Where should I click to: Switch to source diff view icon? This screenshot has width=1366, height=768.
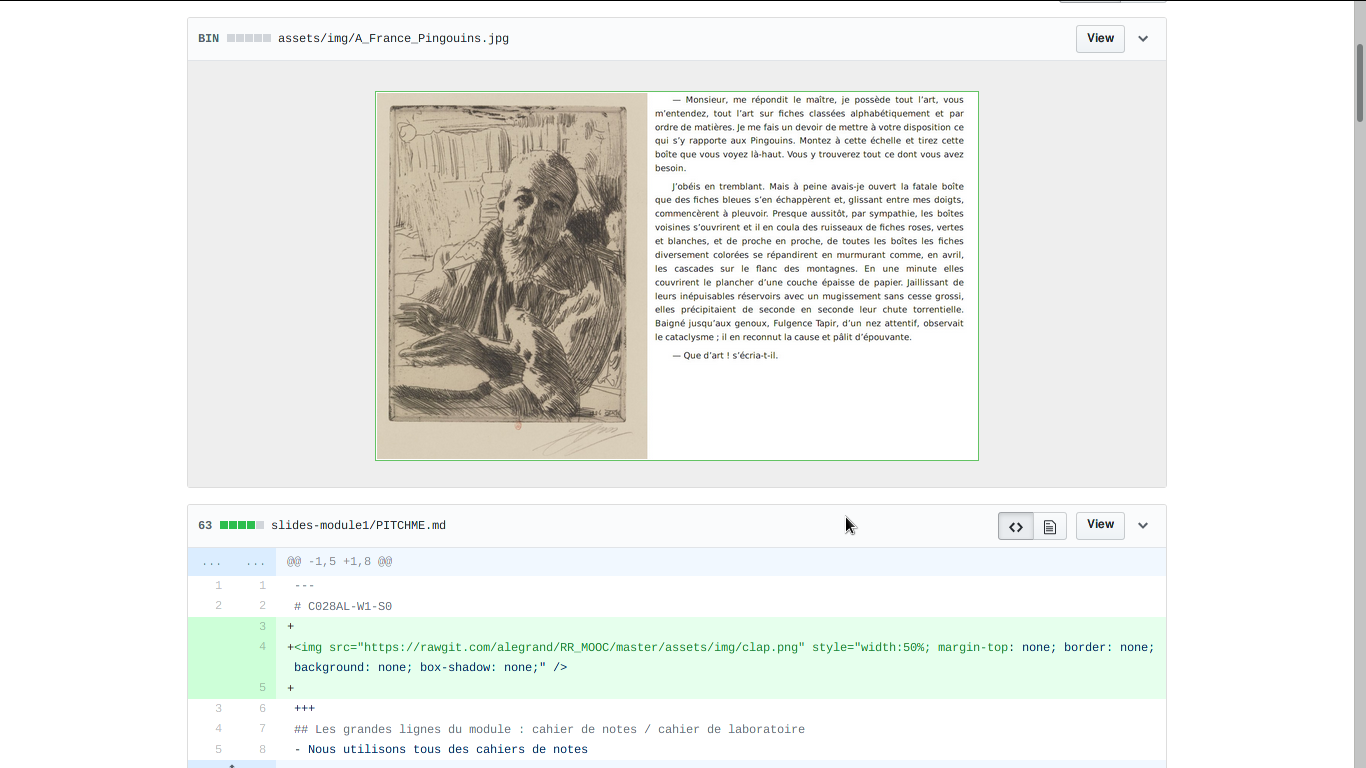[x=1015, y=526]
